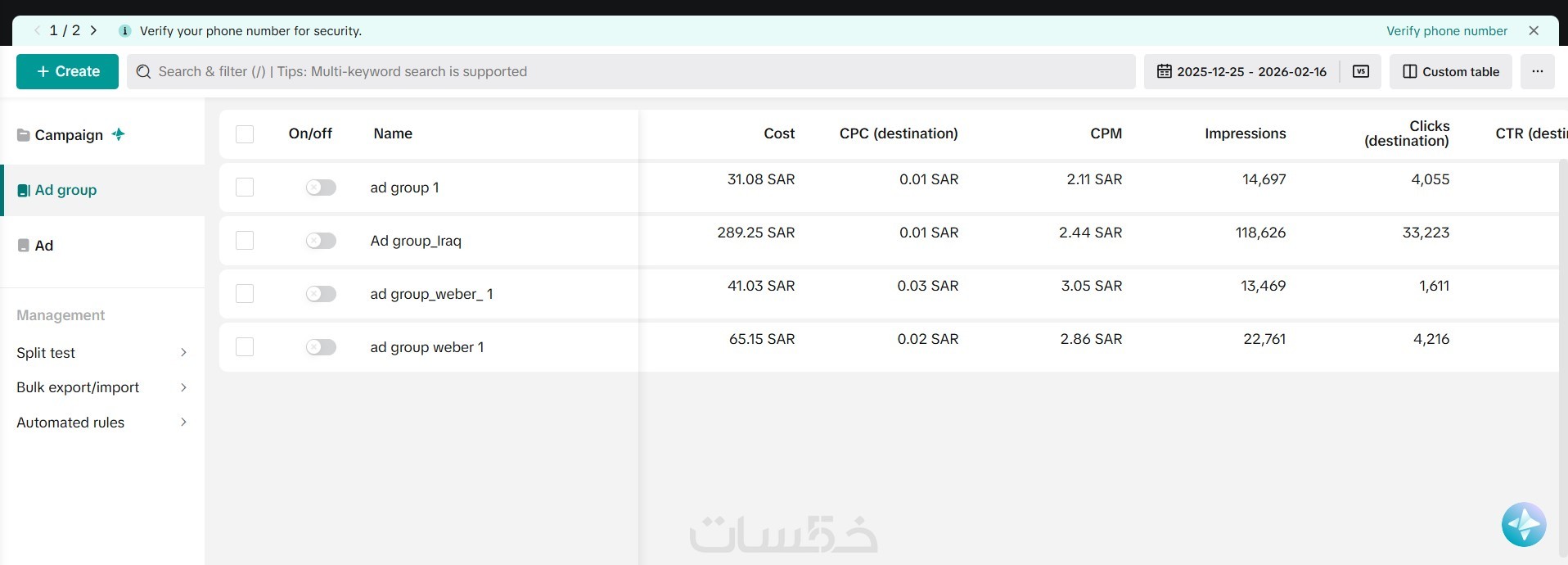Focus the Search & filter field
Viewport: 1568px width, 565px height.
(630, 71)
